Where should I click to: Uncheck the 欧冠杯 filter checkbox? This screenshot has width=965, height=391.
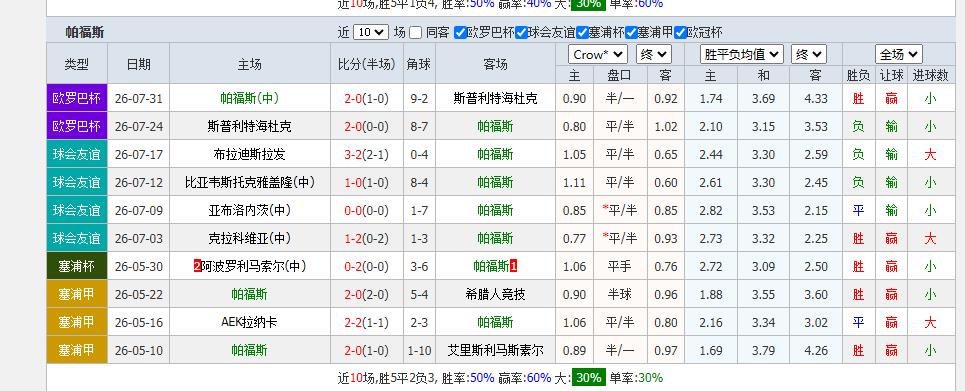[680, 33]
